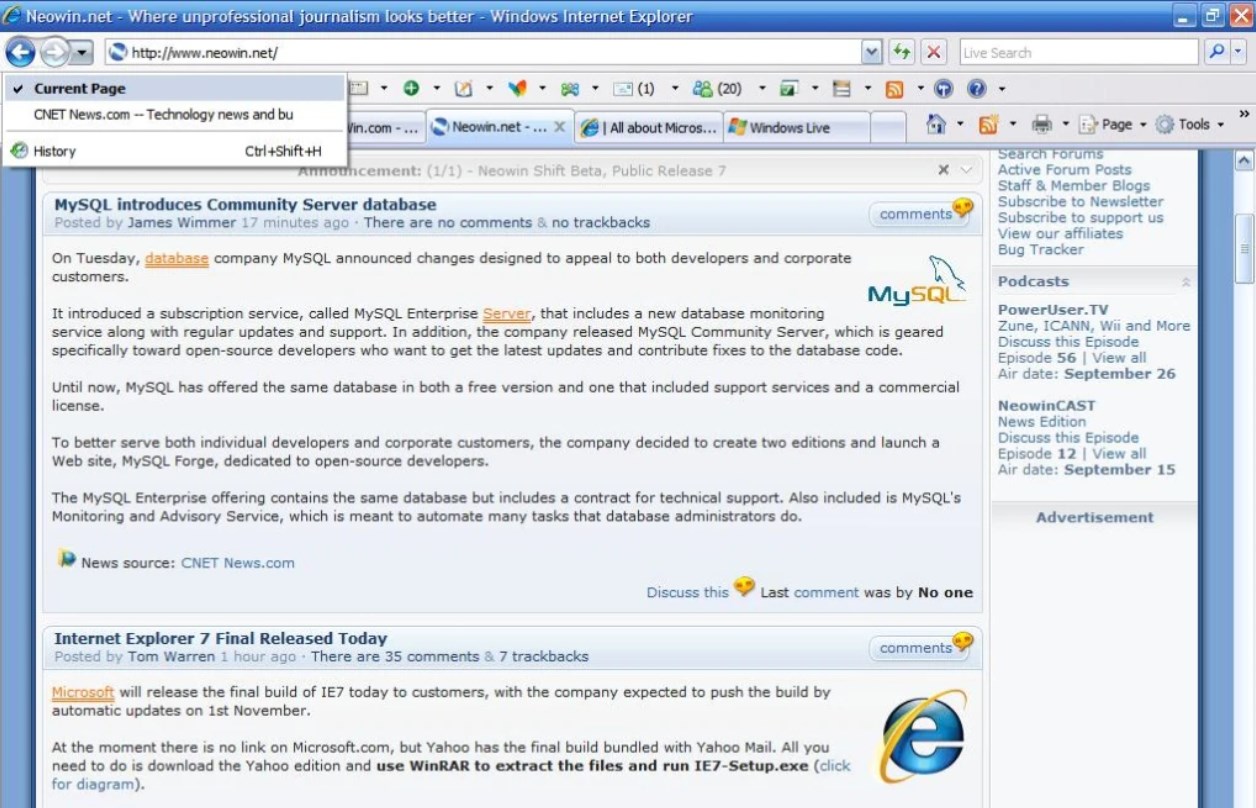Click the Discuss this link under MySQL article
This screenshot has width=1256, height=808.
coord(688,592)
